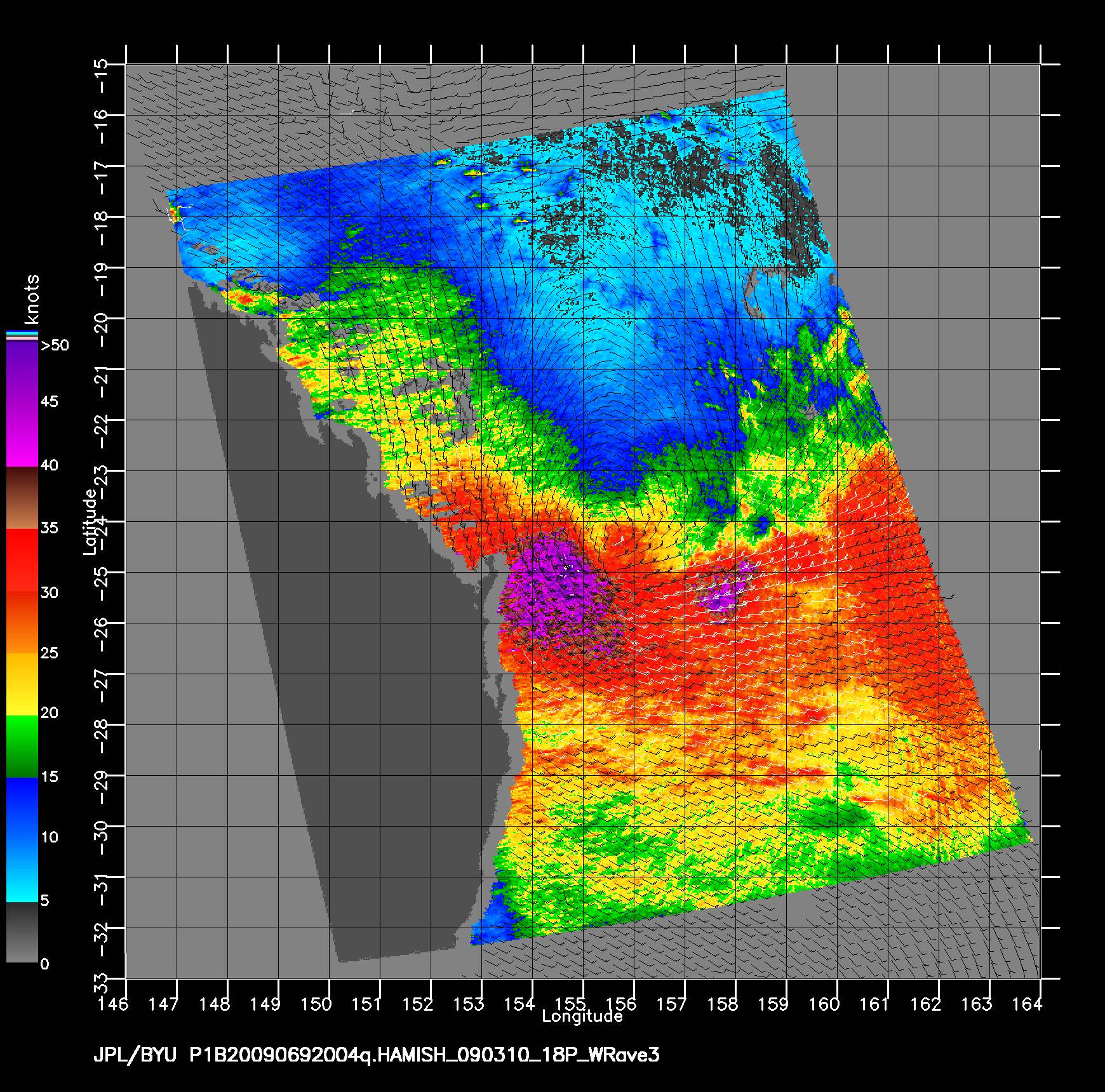Click the '-22' latitude axis label
Image resolution: width=1105 pixels, height=1092 pixels.
tap(102, 432)
